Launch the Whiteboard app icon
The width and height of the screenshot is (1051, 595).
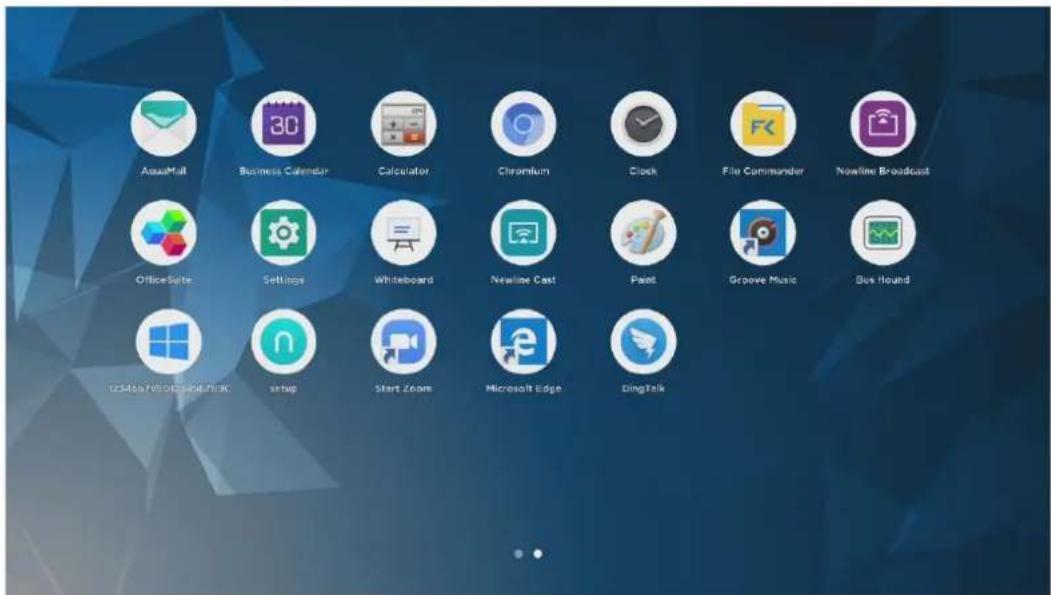[404, 233]
